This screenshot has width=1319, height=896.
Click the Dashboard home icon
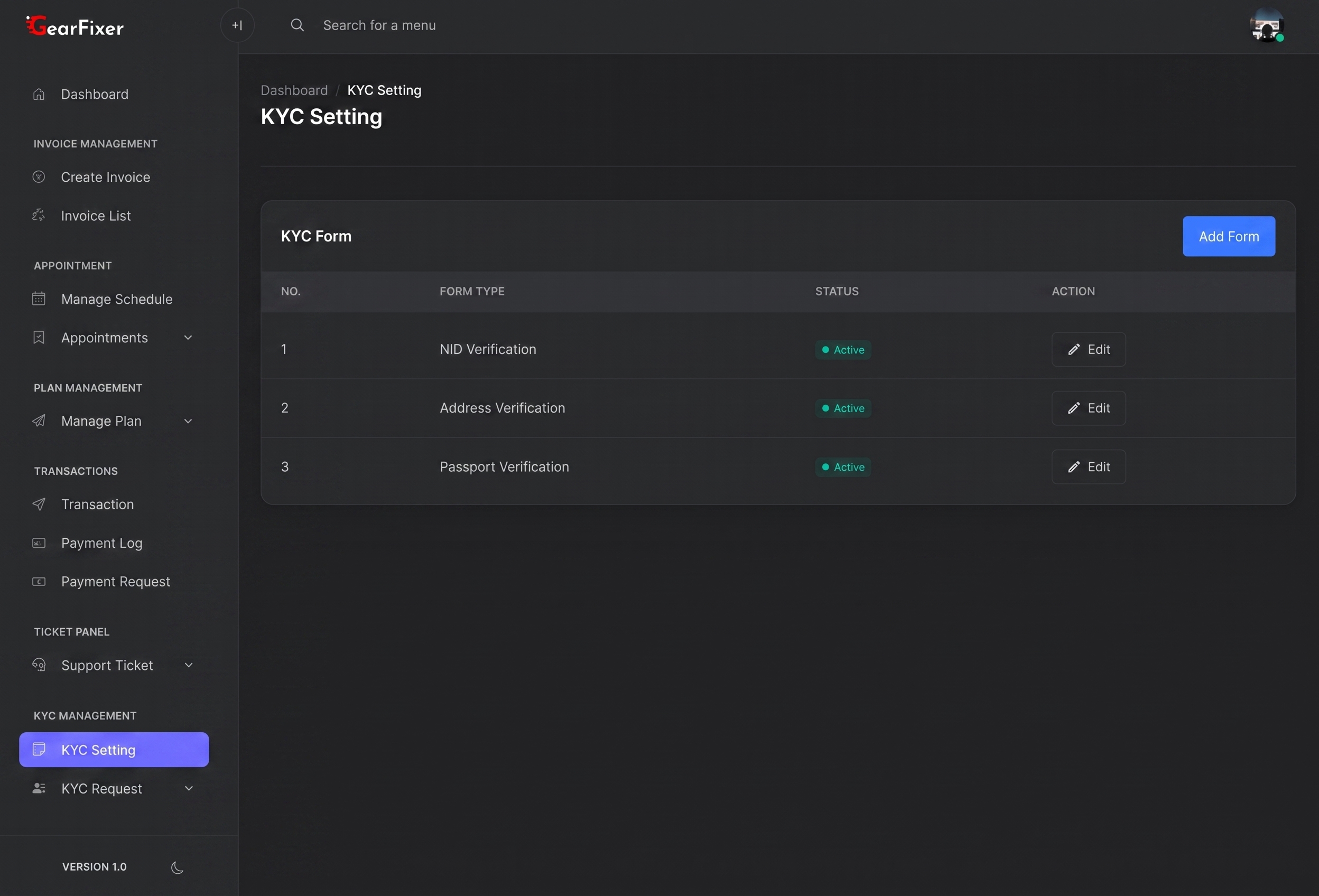pyautogui.click(x=39, y=94)
